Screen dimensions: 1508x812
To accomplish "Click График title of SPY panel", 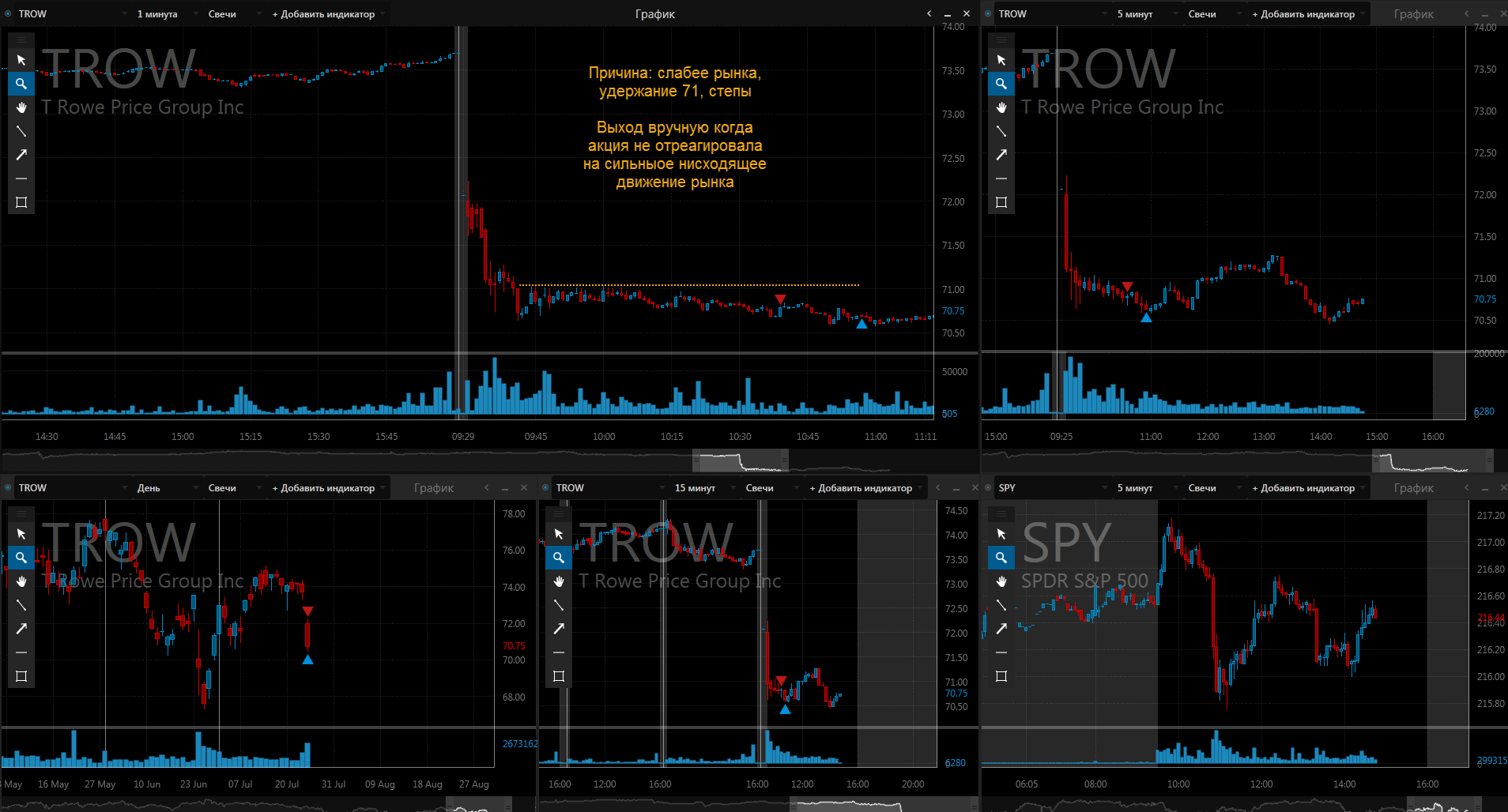I will (x=1414, y=488).
